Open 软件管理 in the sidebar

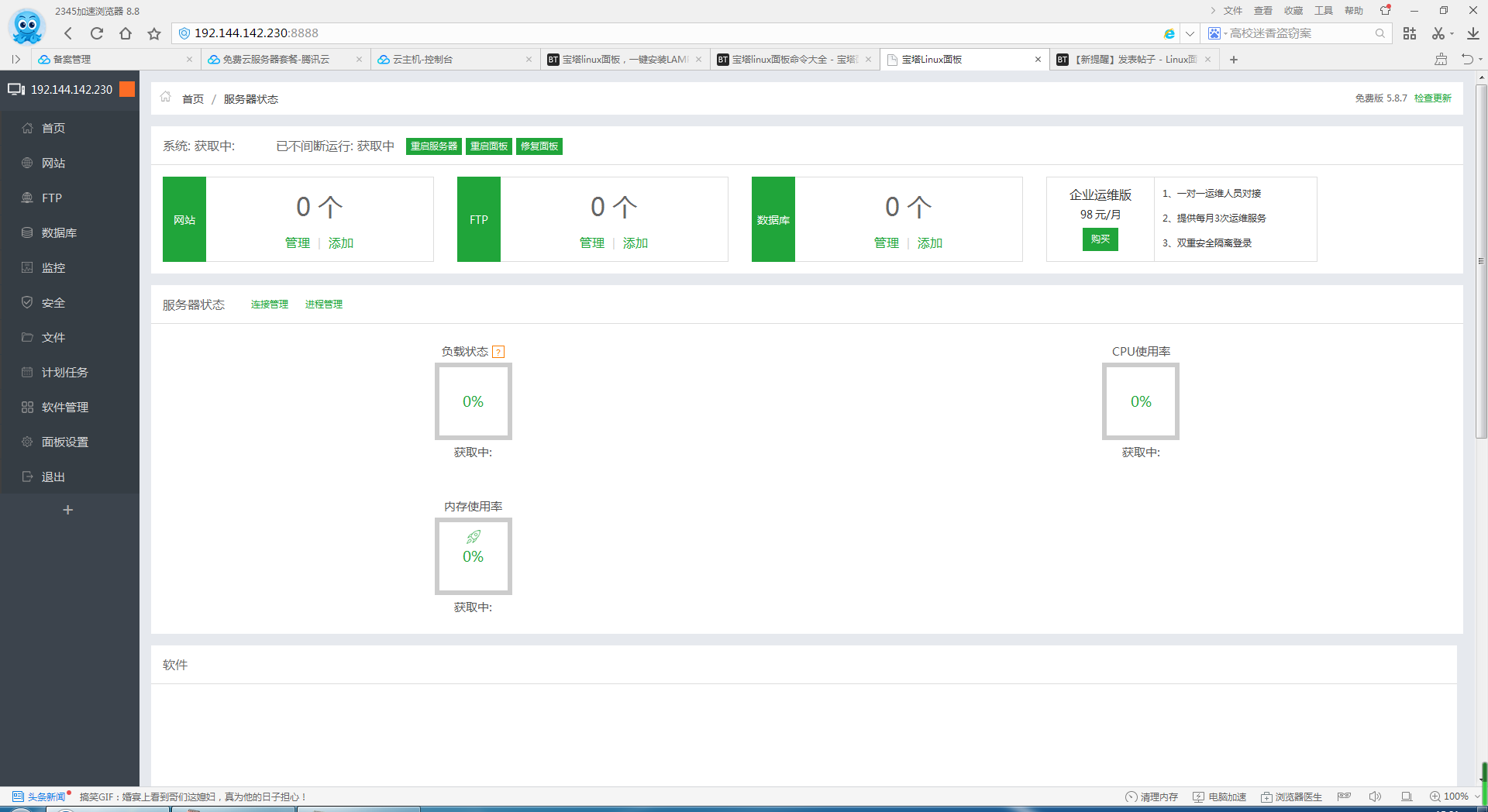(70, 407)
